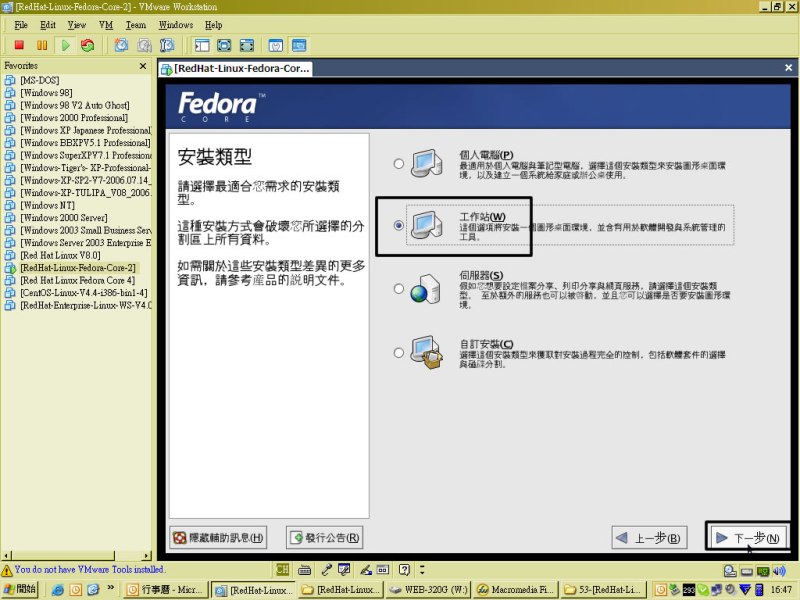The height and width of the screenshot is (600, 800).
Task: Click the Windows 開始 Start button
Action: tap(20, 589)
